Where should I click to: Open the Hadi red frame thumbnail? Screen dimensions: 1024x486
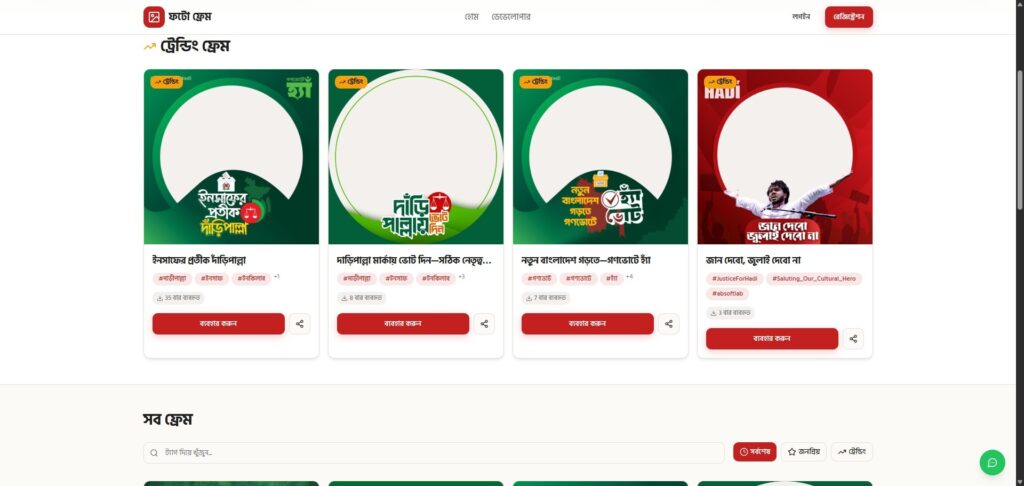785,157
